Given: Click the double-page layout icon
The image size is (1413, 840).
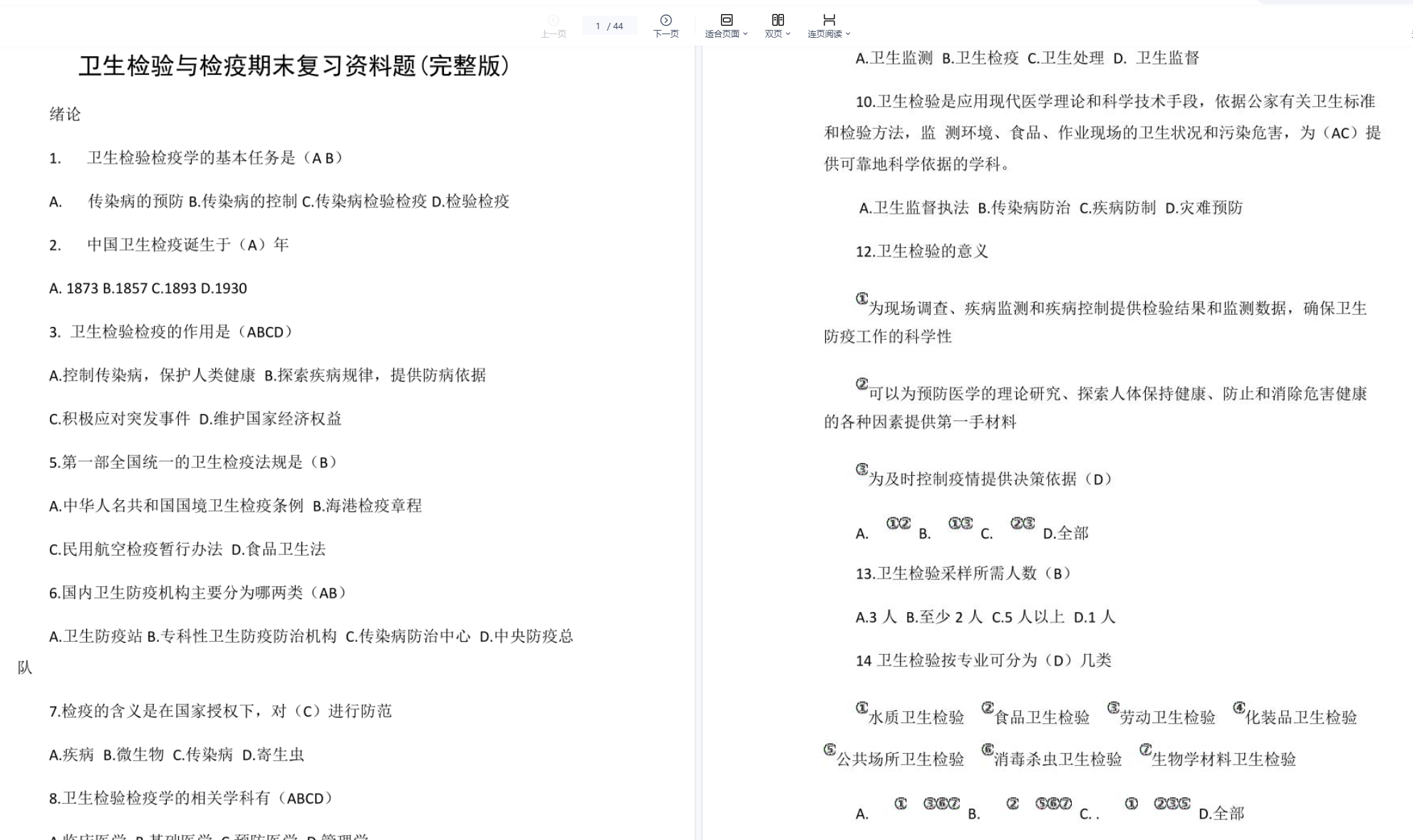Looking at the screenshot, I should [x=777, y=20].
